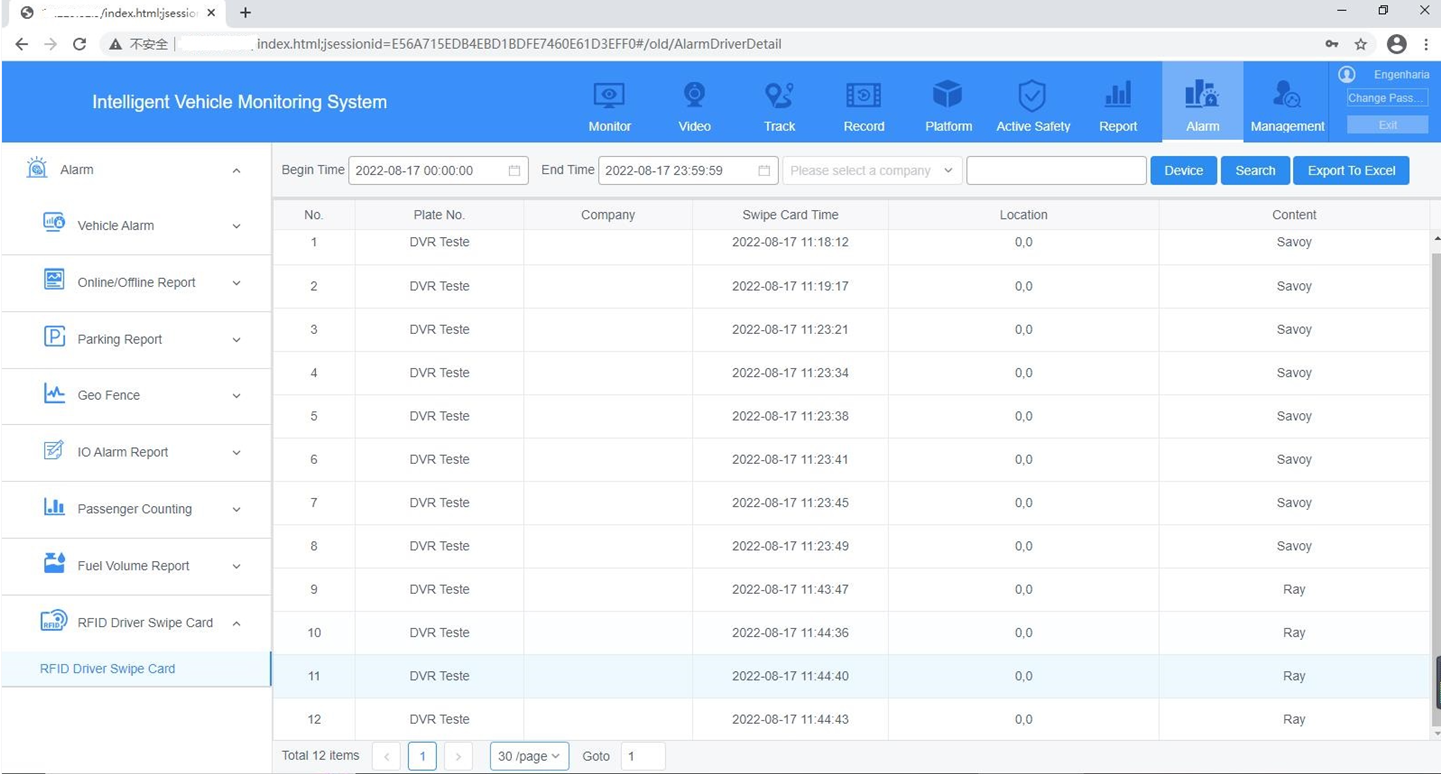Open the company selection dropdown
Image resolution: width=1441 pixels, height=774 pixels.
pyautogui.click(x=872, y=170)
